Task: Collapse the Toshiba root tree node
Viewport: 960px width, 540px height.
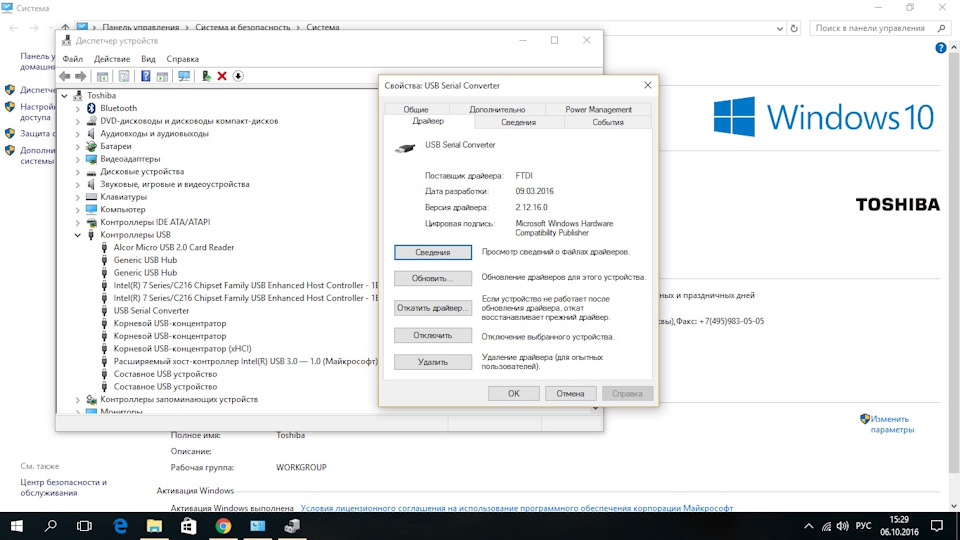Action: 65,96
